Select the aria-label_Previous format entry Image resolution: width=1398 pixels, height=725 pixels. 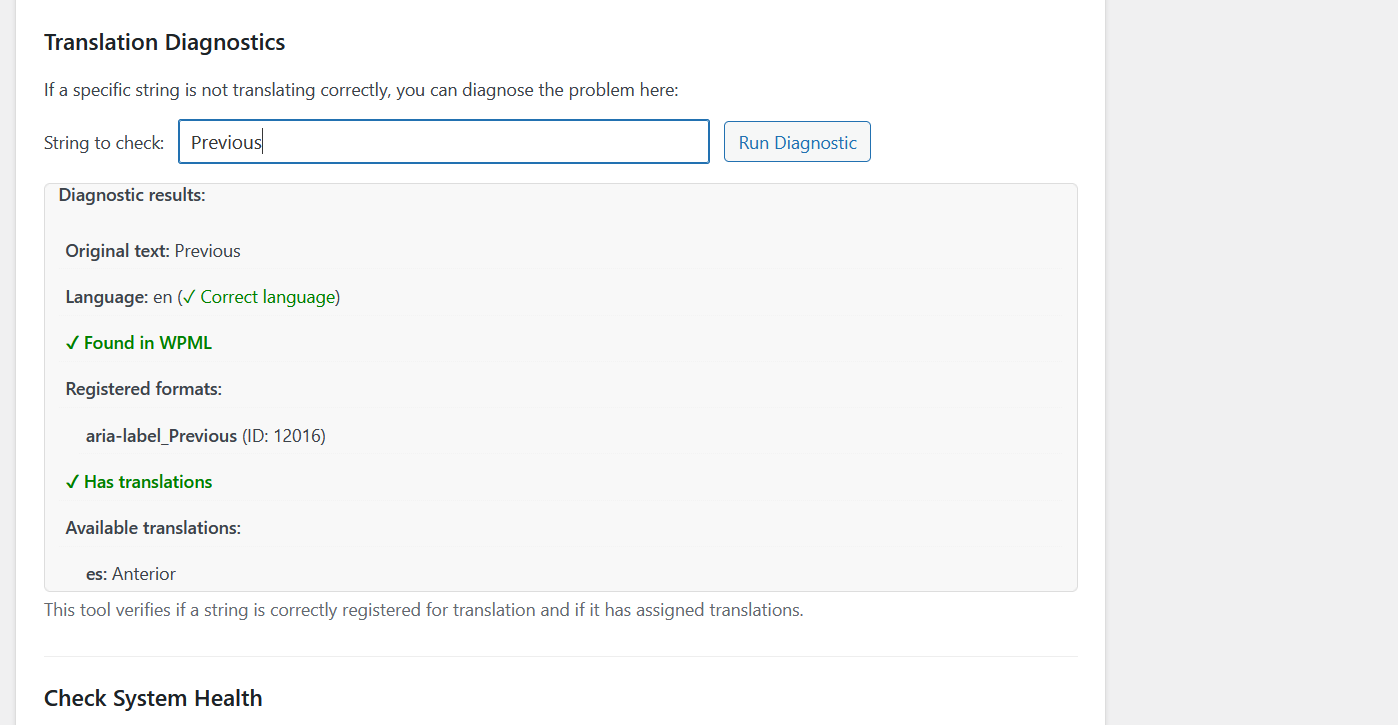[x=161, y=436]
